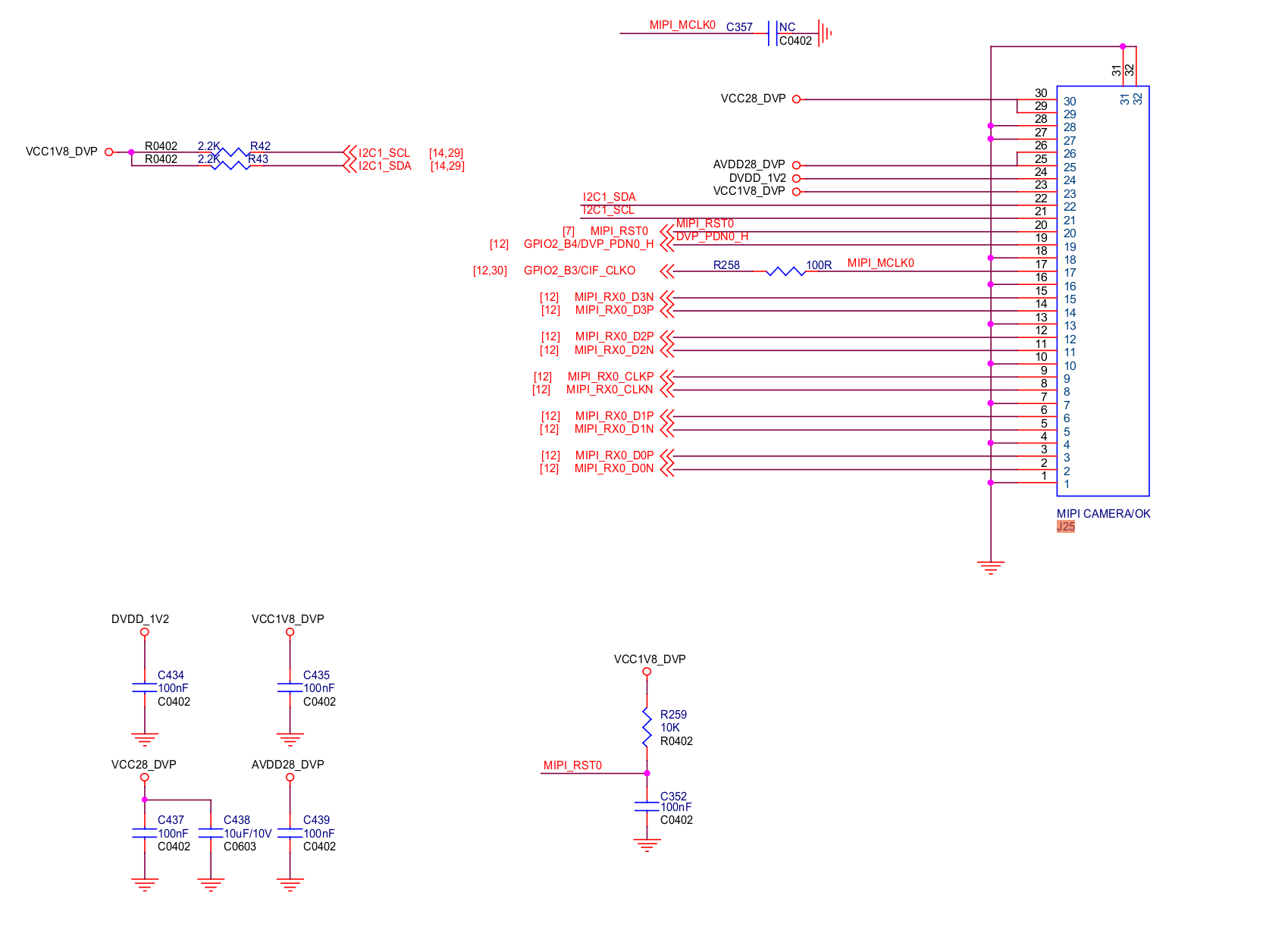Click the 'C0603' footprint label
This screenshot has width=1288, height=930.
pos(240,847)
